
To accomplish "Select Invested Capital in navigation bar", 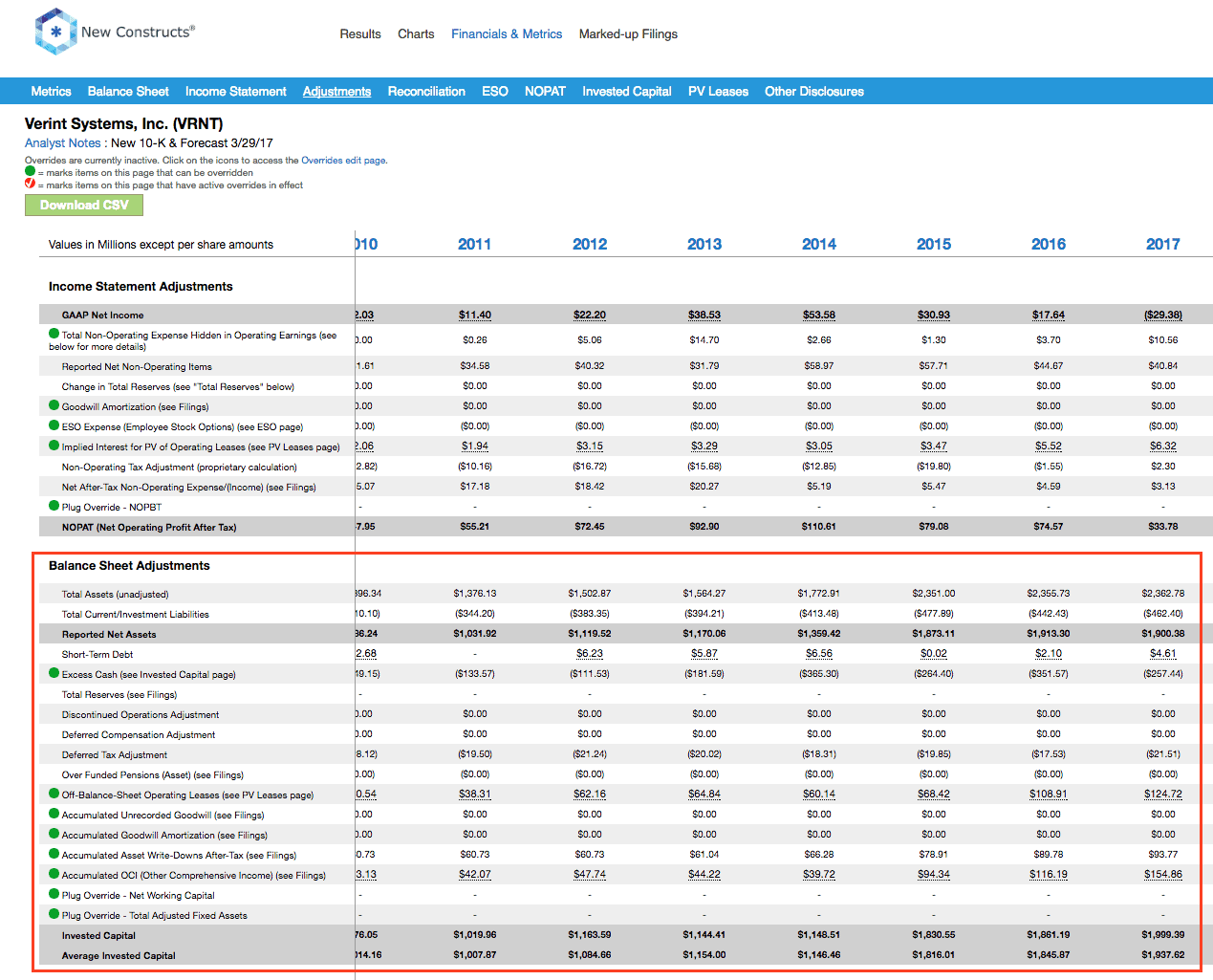I will pyautogui.click(x=627, y=91).
